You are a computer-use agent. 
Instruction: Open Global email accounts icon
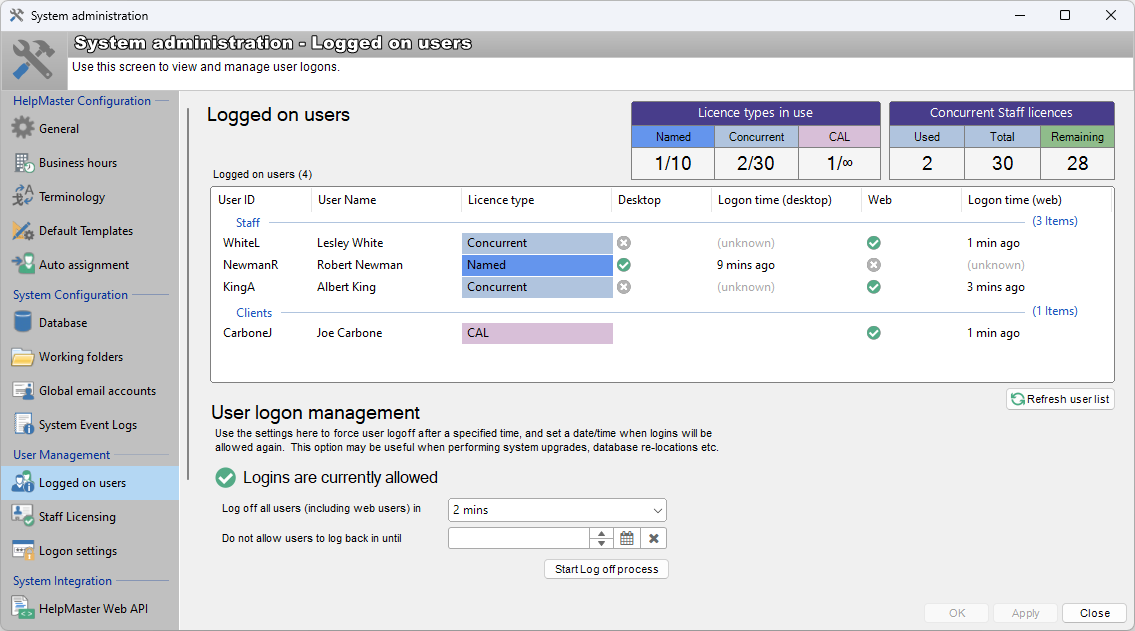pos(22,391)
